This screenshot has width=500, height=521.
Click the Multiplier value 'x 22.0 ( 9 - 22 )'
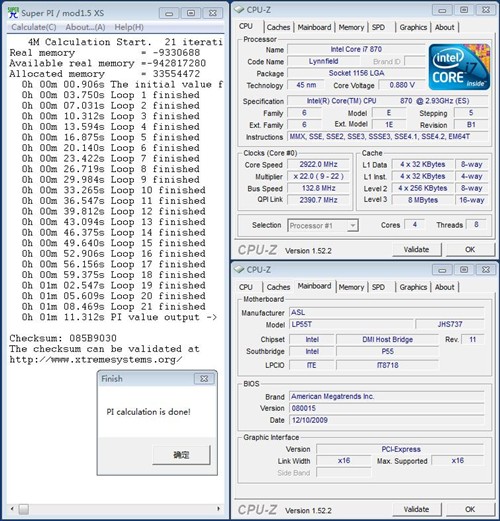tap(318, 176)
